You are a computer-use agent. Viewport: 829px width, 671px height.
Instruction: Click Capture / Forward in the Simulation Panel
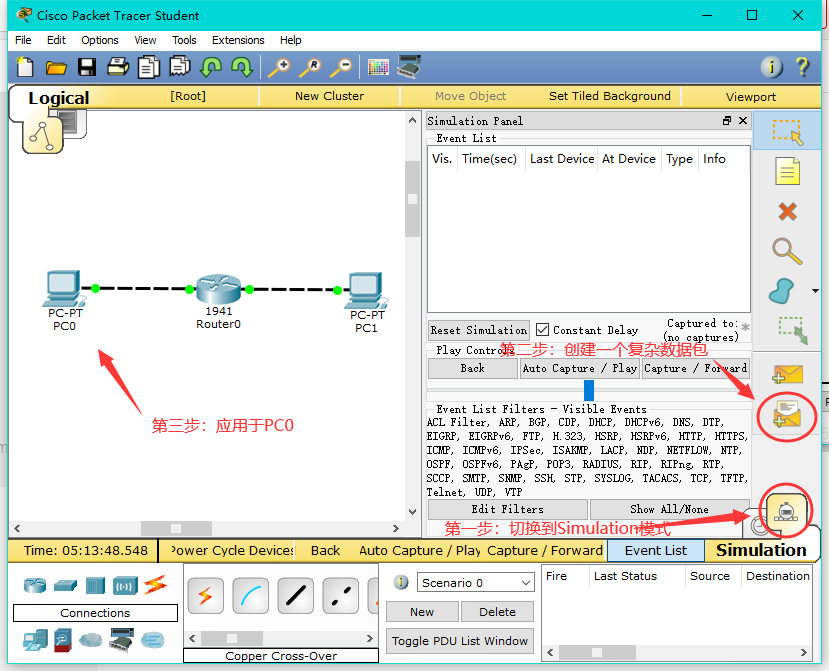pyautogui.click(x=695, y=368)
